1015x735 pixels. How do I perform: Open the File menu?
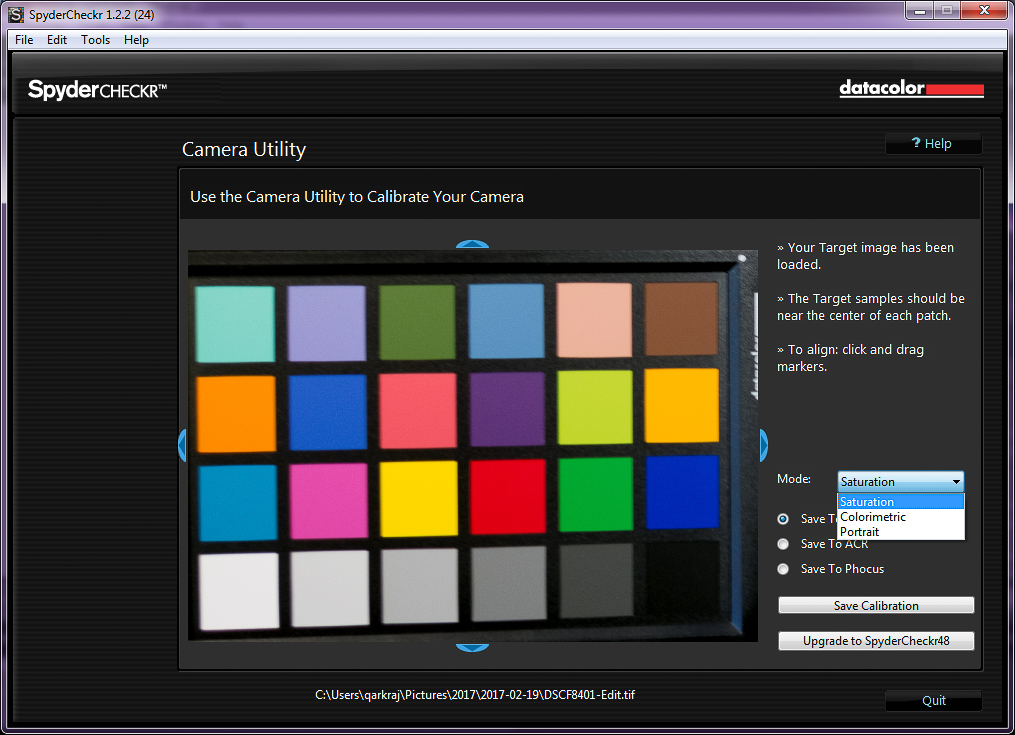[24, 40]
